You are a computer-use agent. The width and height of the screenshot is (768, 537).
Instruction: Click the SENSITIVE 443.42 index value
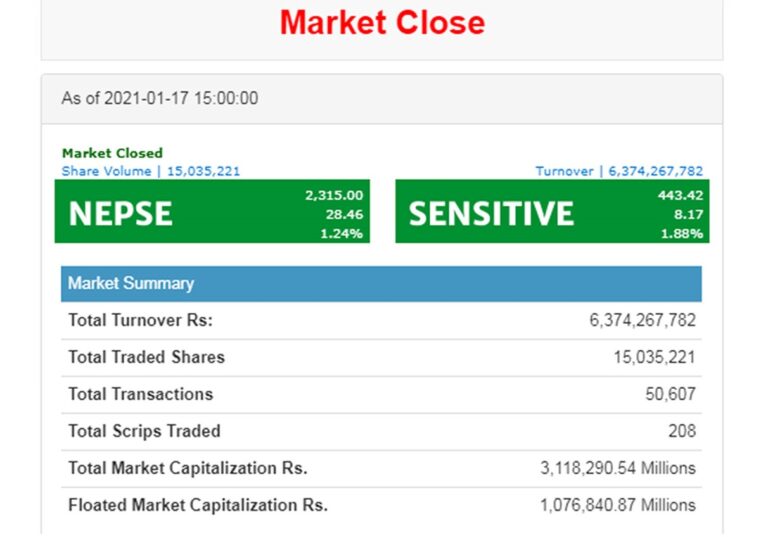pos(680,195)
